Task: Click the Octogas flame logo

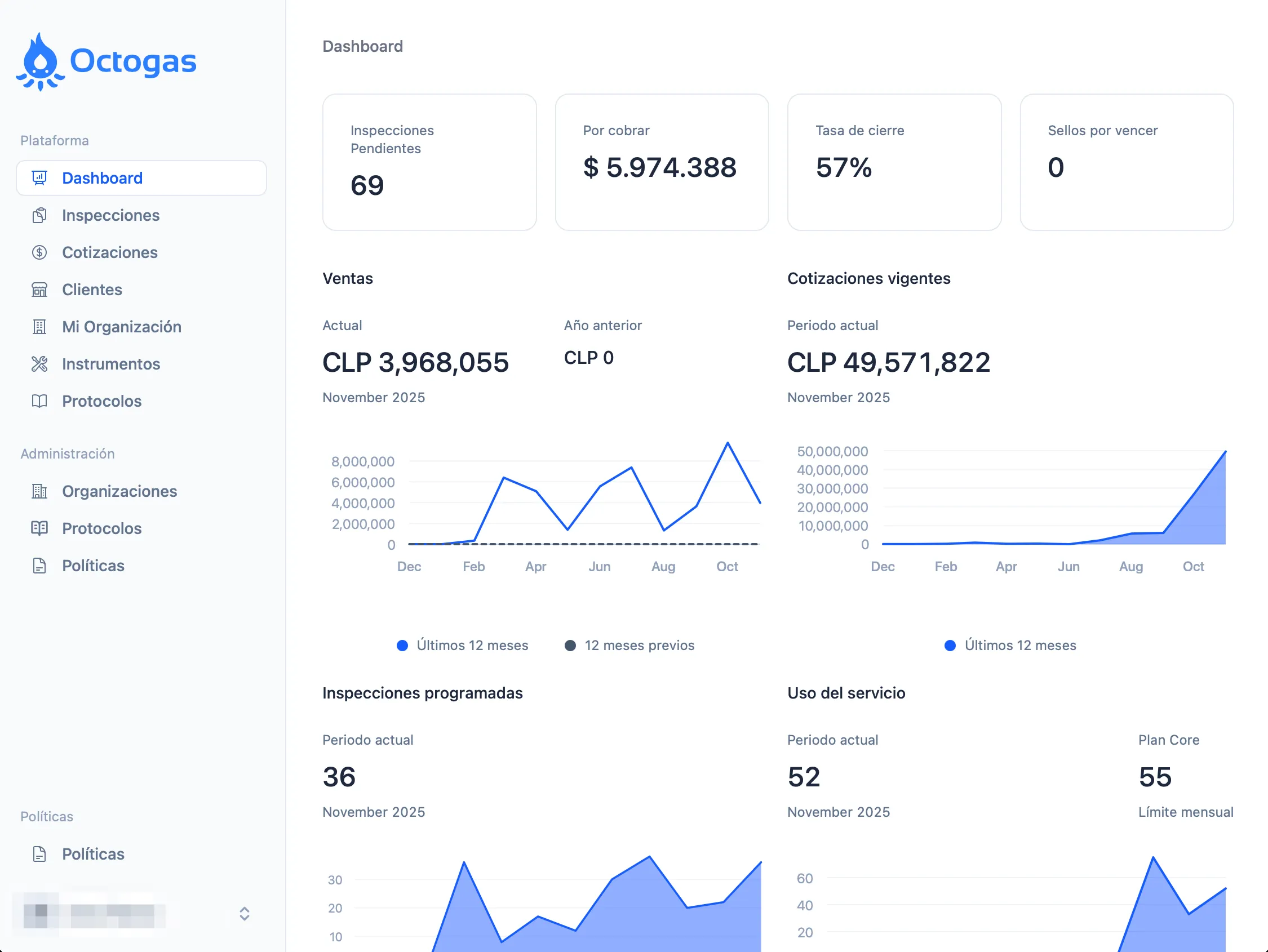Action: (x=39, y=62)
